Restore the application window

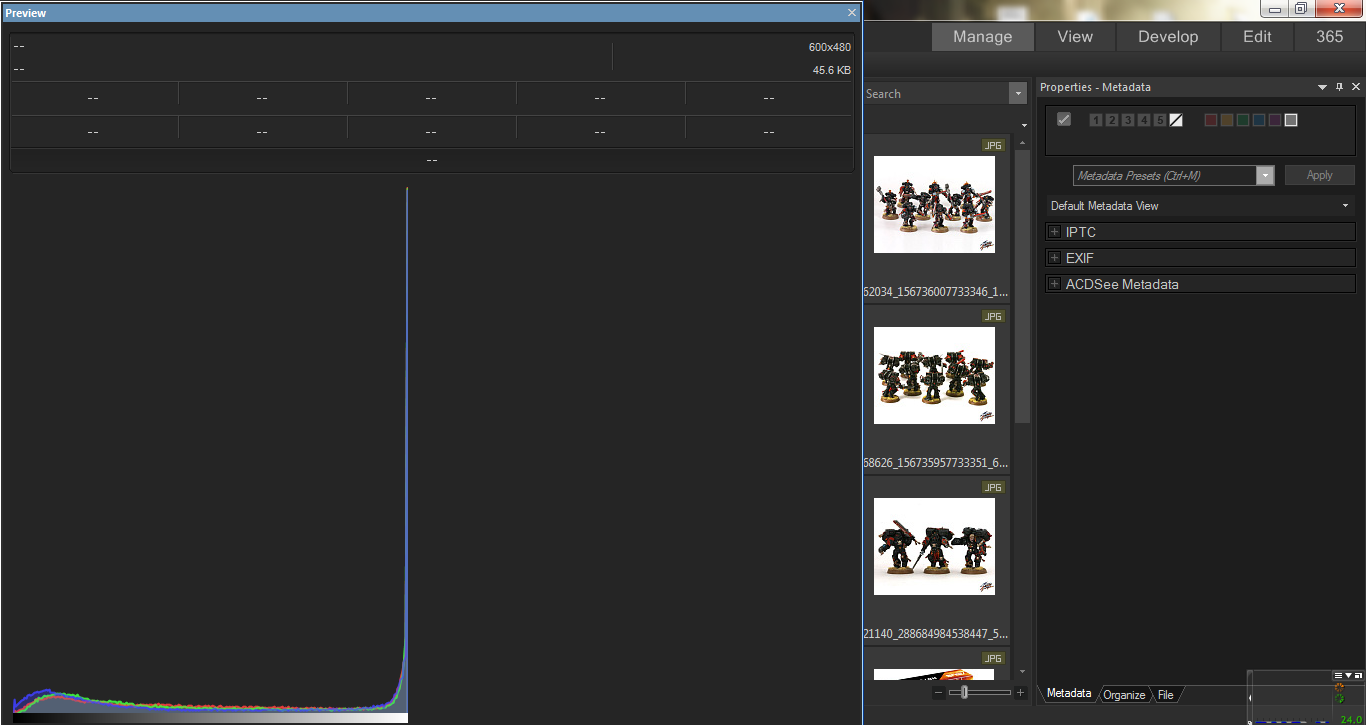[1300, 8]
